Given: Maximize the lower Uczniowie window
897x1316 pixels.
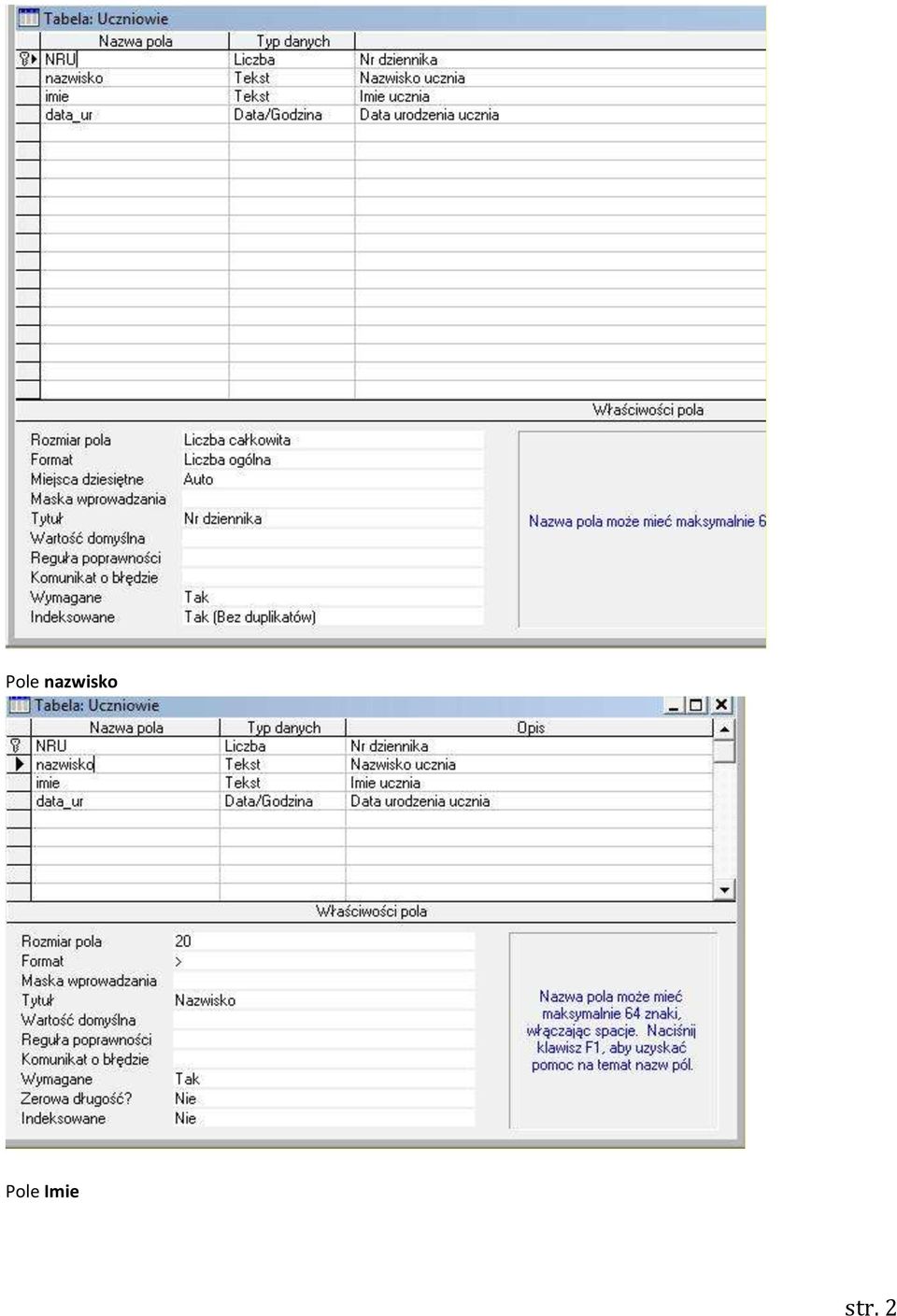Looking at the screenshot, I should click(696, 705).
